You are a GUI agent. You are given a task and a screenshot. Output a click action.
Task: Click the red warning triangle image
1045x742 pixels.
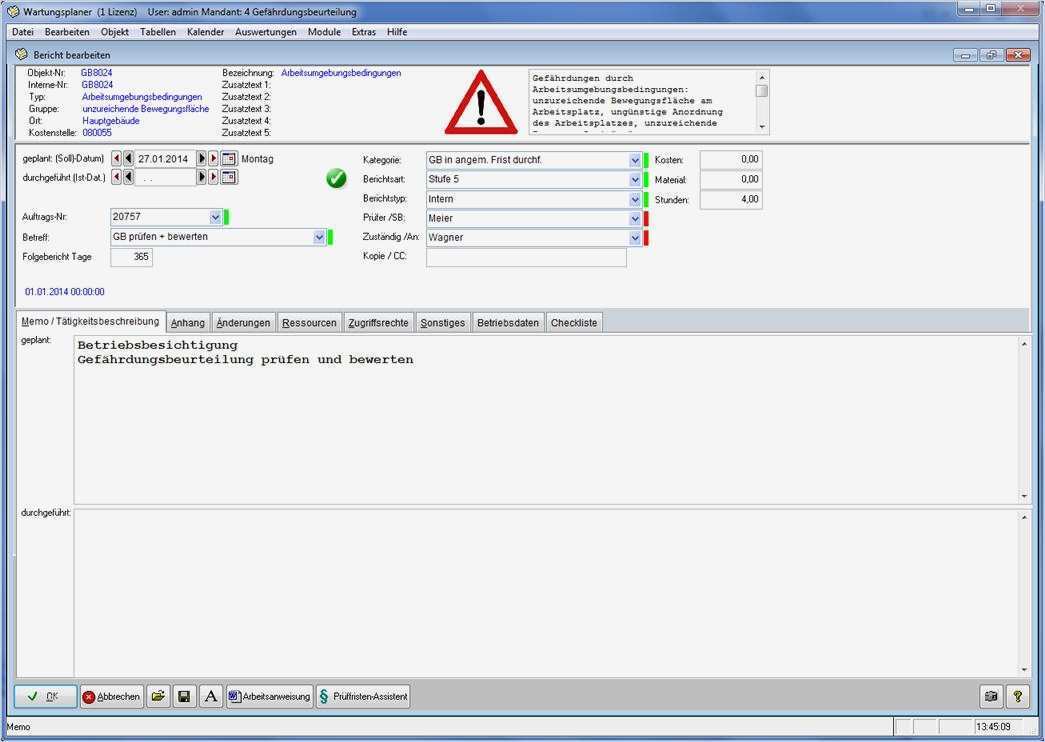(481, 102)
